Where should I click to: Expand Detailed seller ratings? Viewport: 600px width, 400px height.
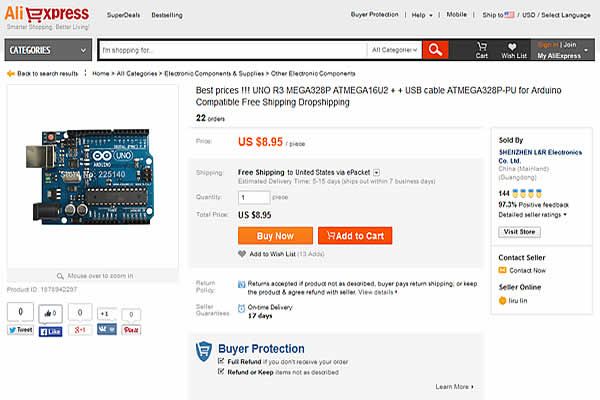[532, 215]
